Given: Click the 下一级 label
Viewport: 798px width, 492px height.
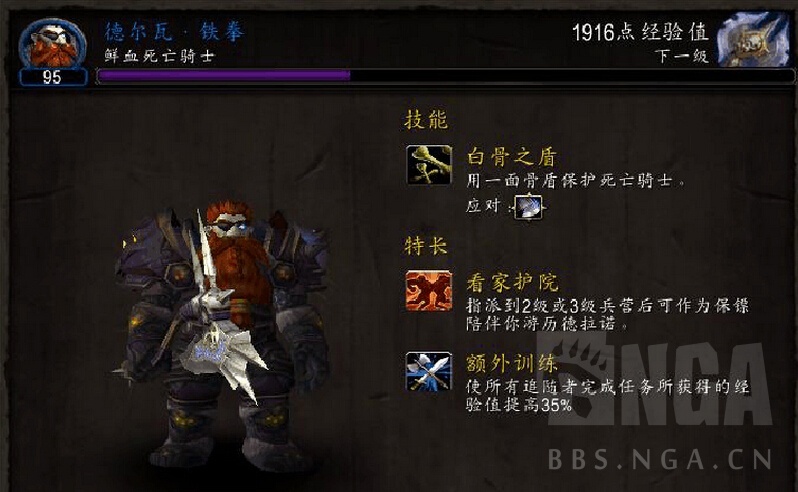Looking at the screenshot, I should [681, 55].
